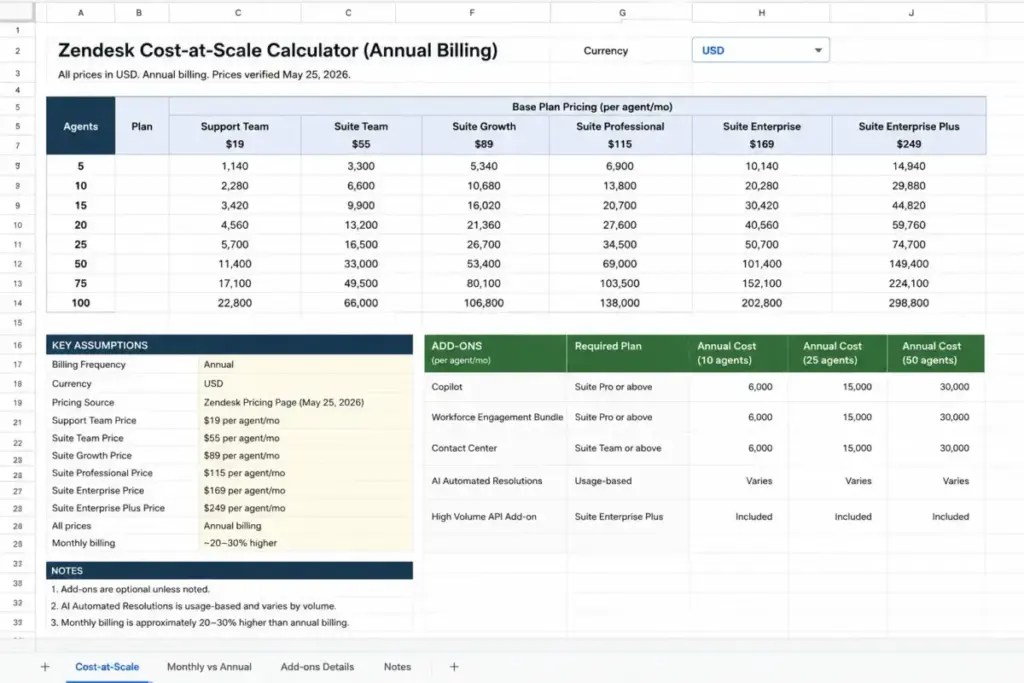Select the Suite Professional $115 header cell

point(620,135)
